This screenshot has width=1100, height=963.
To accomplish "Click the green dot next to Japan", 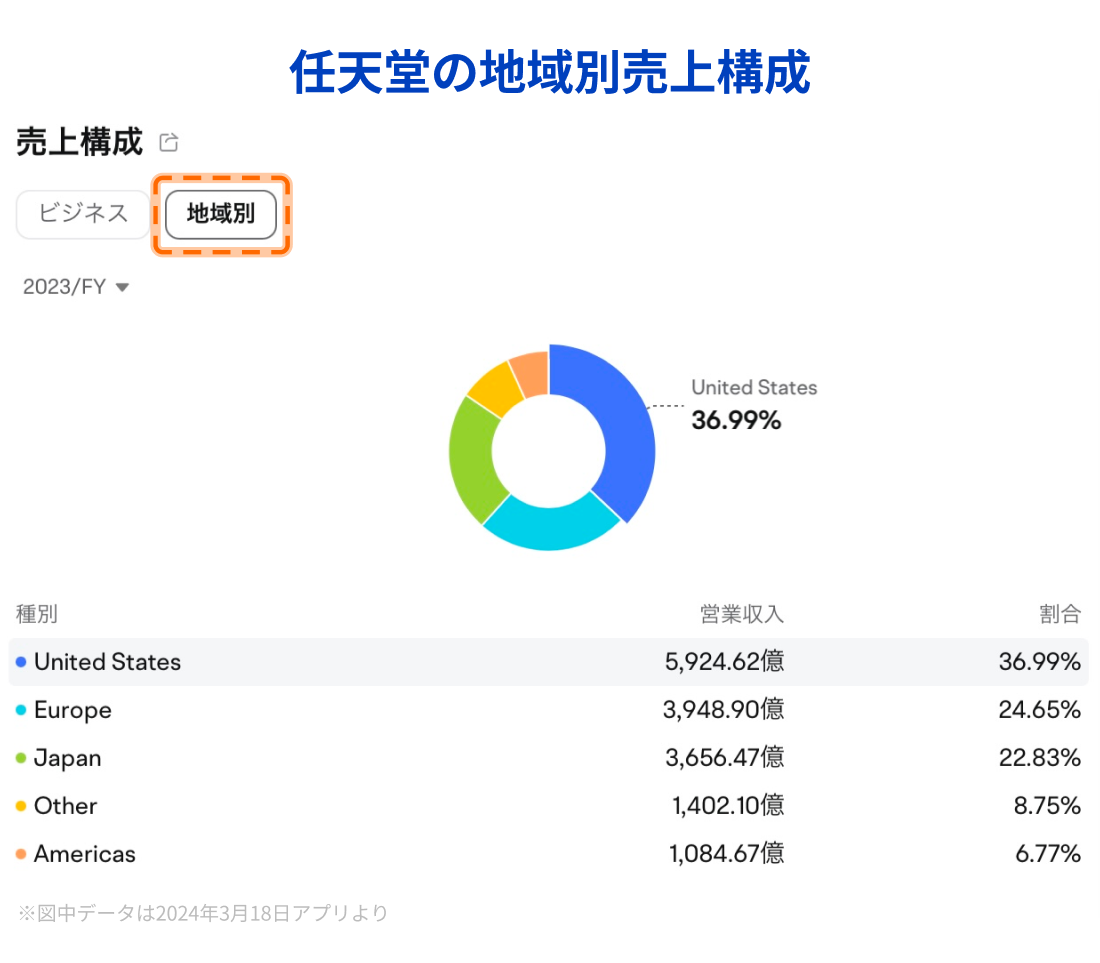I will coord(21,758).
